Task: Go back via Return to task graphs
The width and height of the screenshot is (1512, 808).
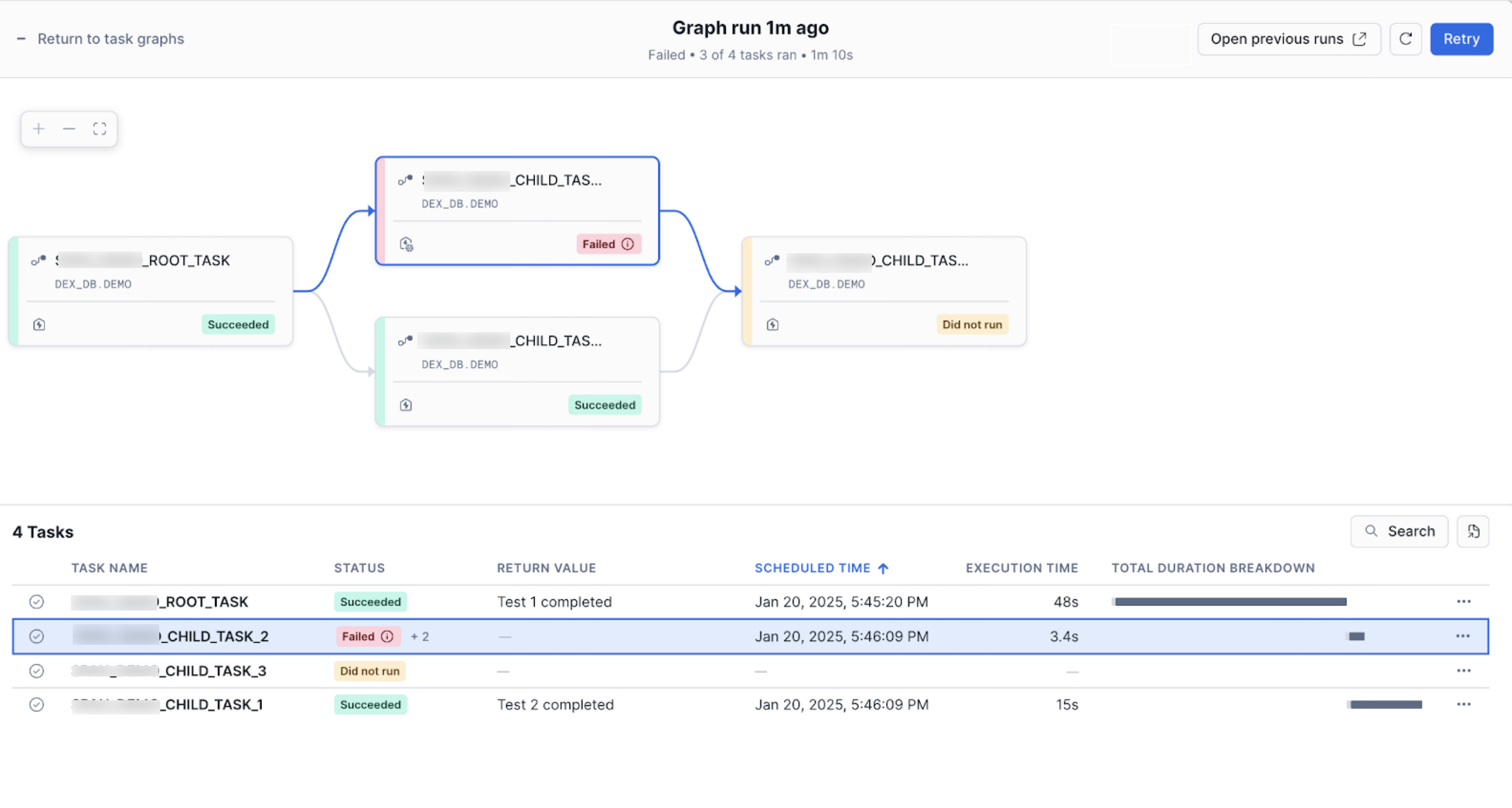Action: click(x=110, y=39)
